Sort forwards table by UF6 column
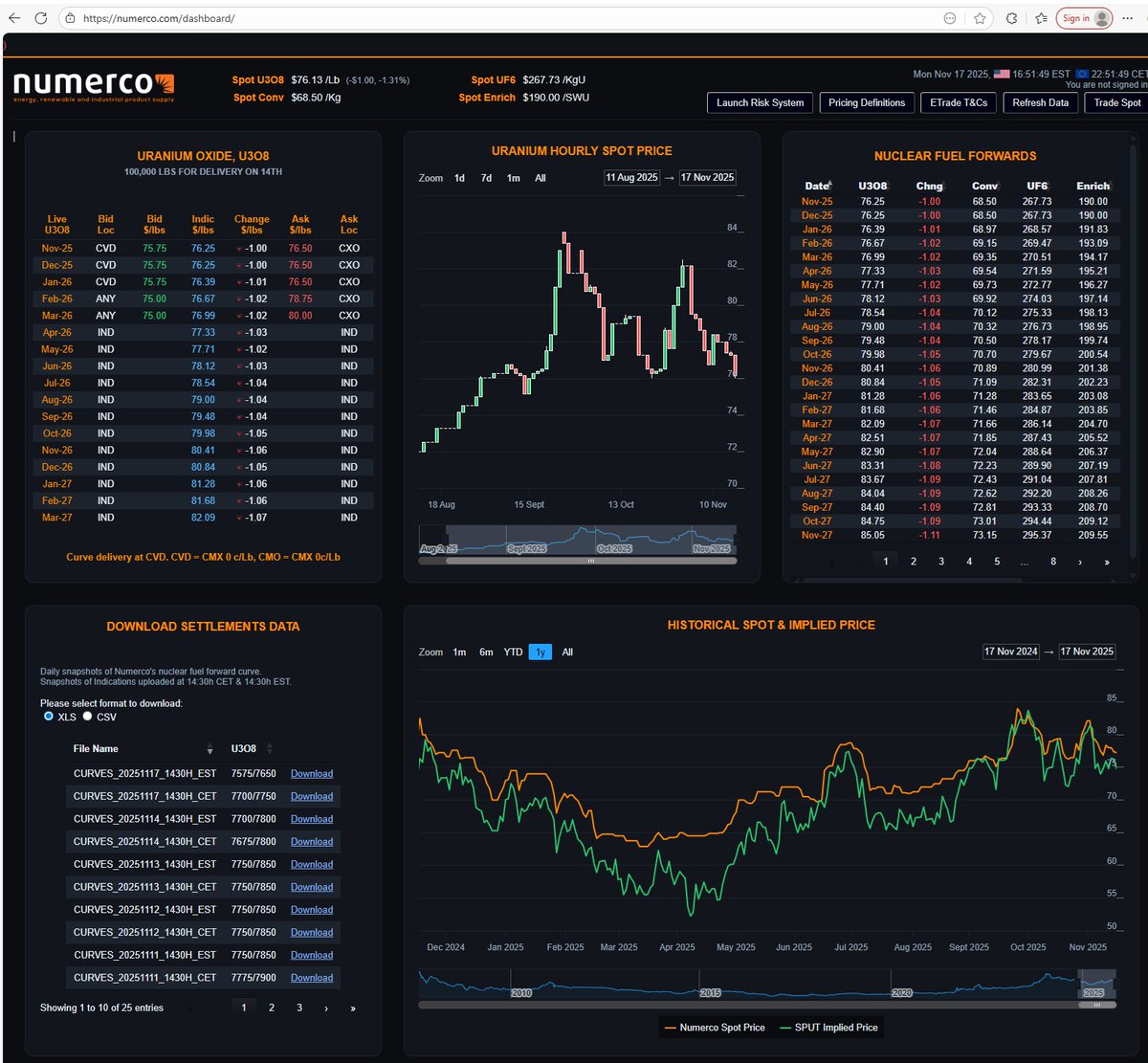The width and height of the screenshot is (1148, 1063). [1038, 186]
